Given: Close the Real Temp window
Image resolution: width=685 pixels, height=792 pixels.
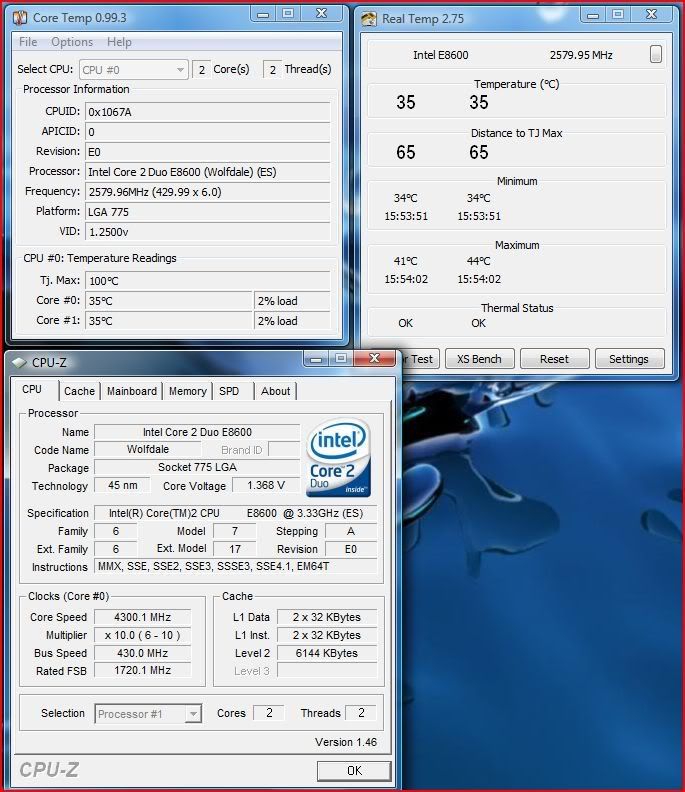Looking at the screenshot, I should coord(652,15).
